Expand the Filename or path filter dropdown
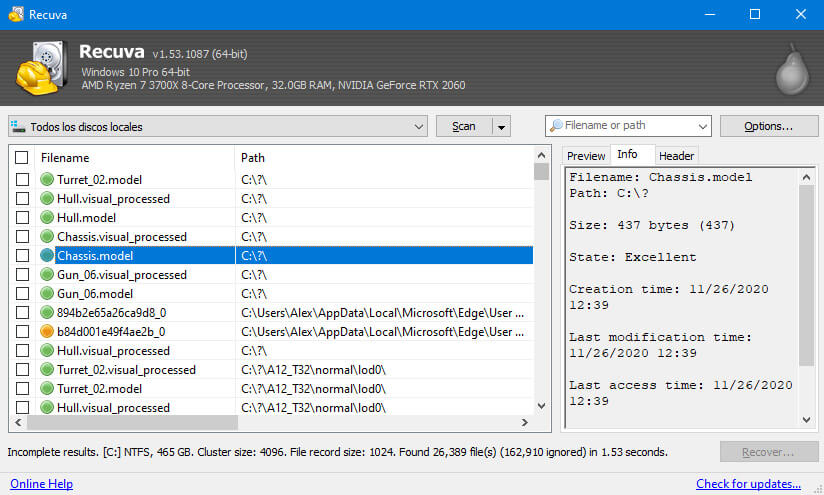Screen dimensions: 824x495 click(x=703, y=126)
